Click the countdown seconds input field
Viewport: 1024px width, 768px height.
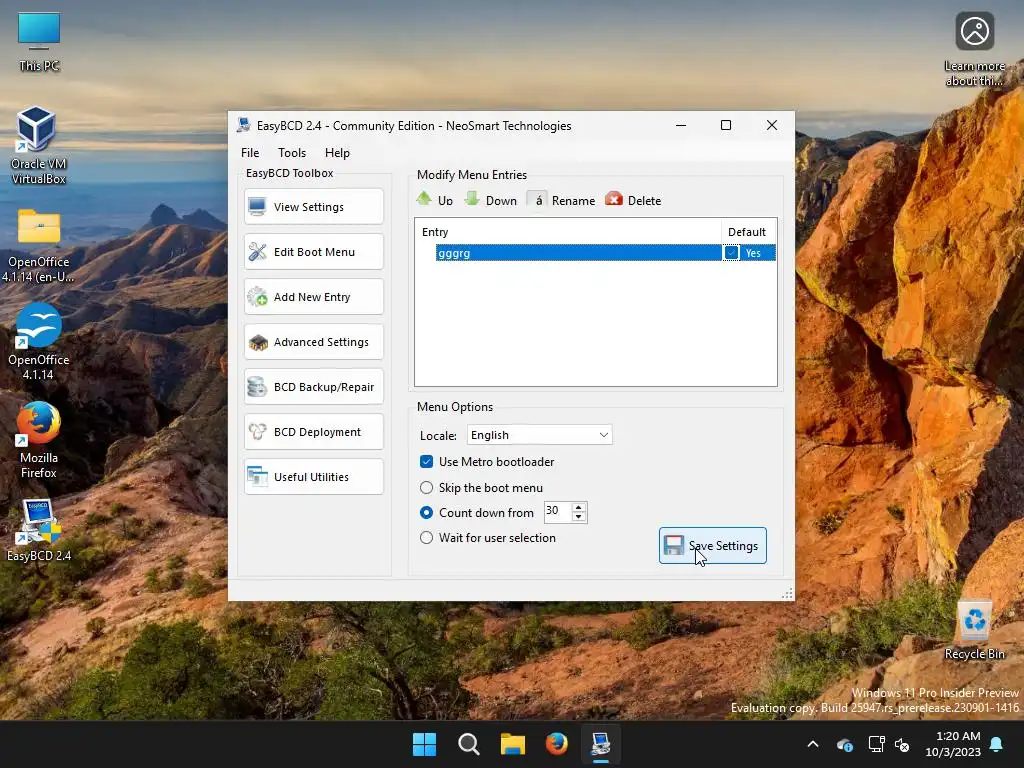click(x=557, y=512)
